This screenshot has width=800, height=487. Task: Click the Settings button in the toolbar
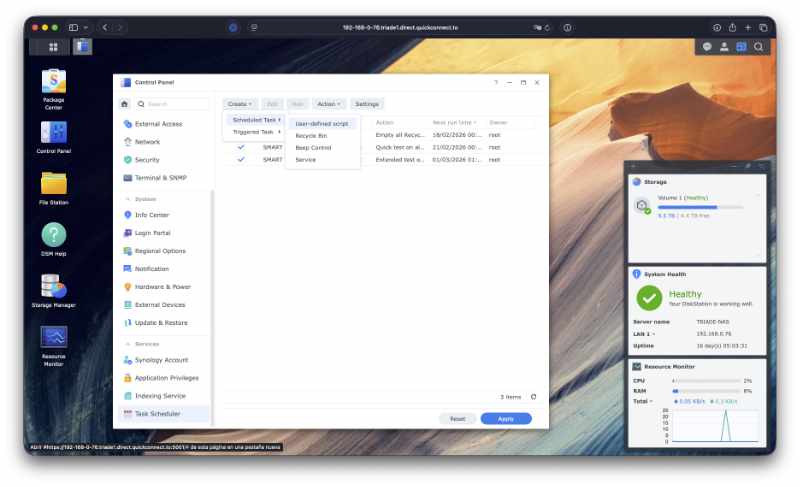[367, 104]
